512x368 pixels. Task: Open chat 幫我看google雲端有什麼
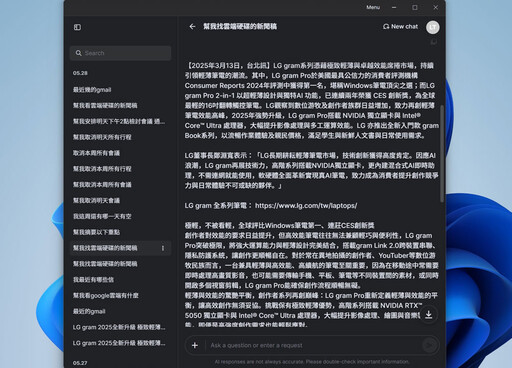pos(106,295)
